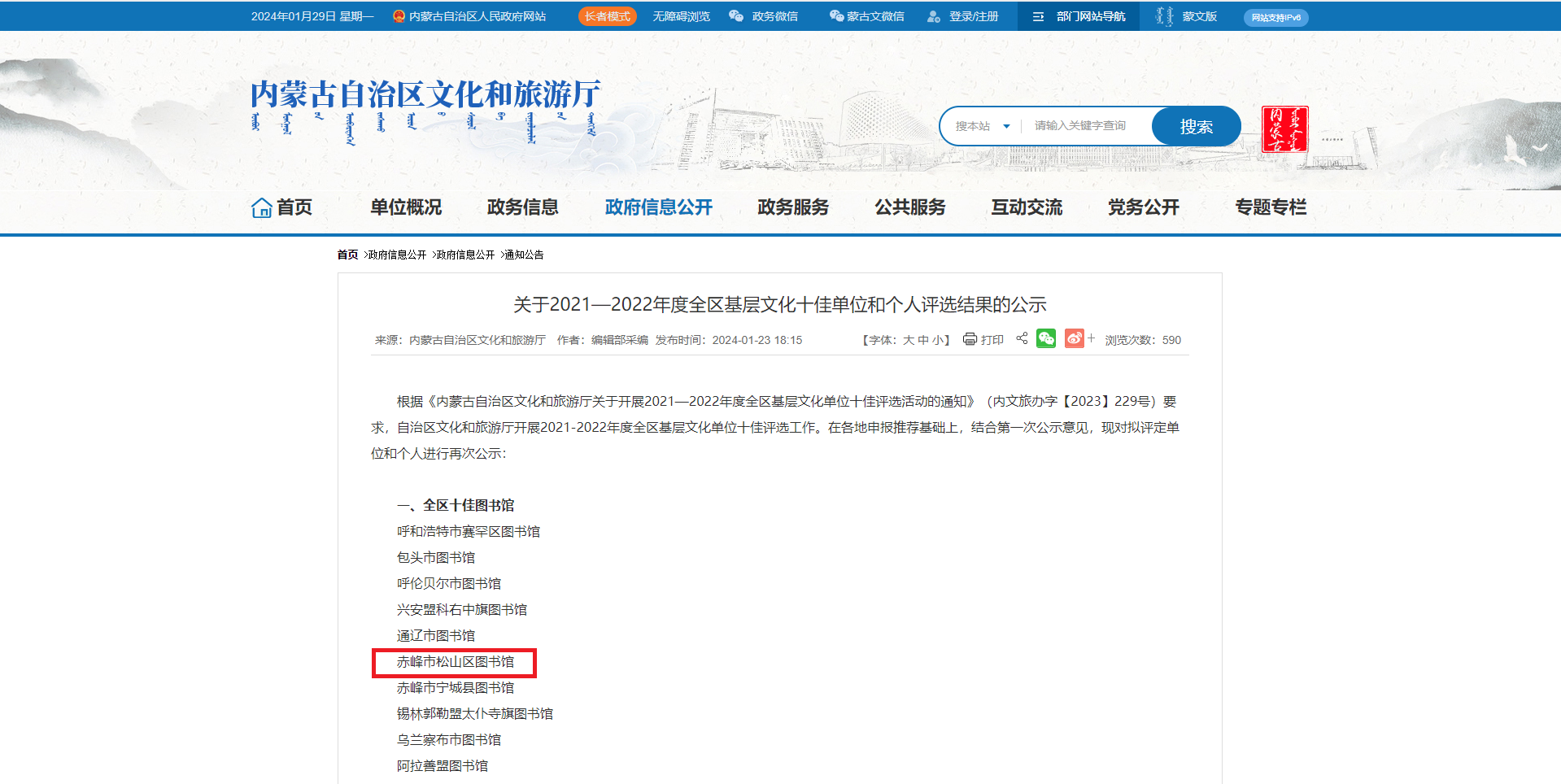Share article via red Weibo icon
This screenshot has width=1561, height=784.
click(1075, 338)
